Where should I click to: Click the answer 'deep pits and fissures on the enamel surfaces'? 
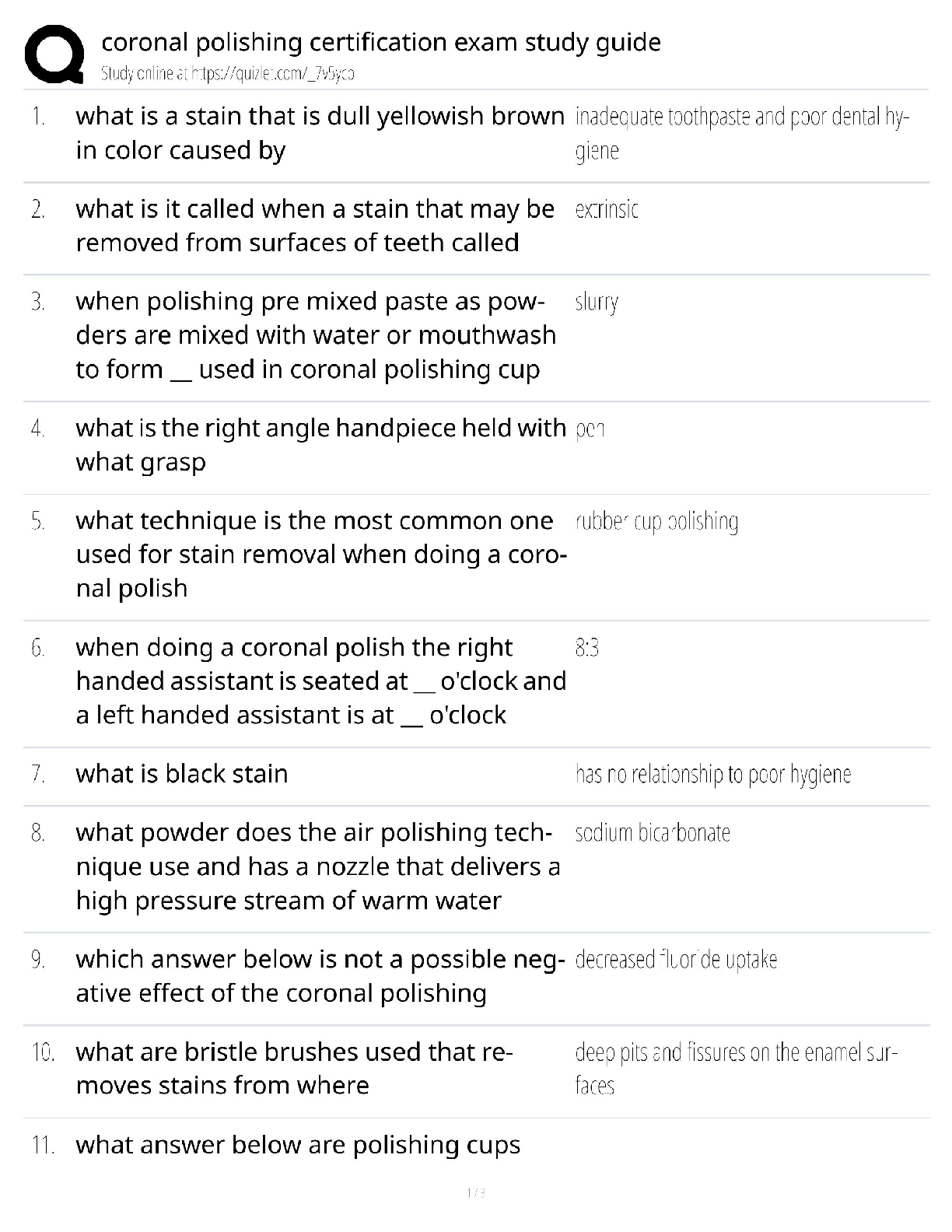click(737, 1069)
